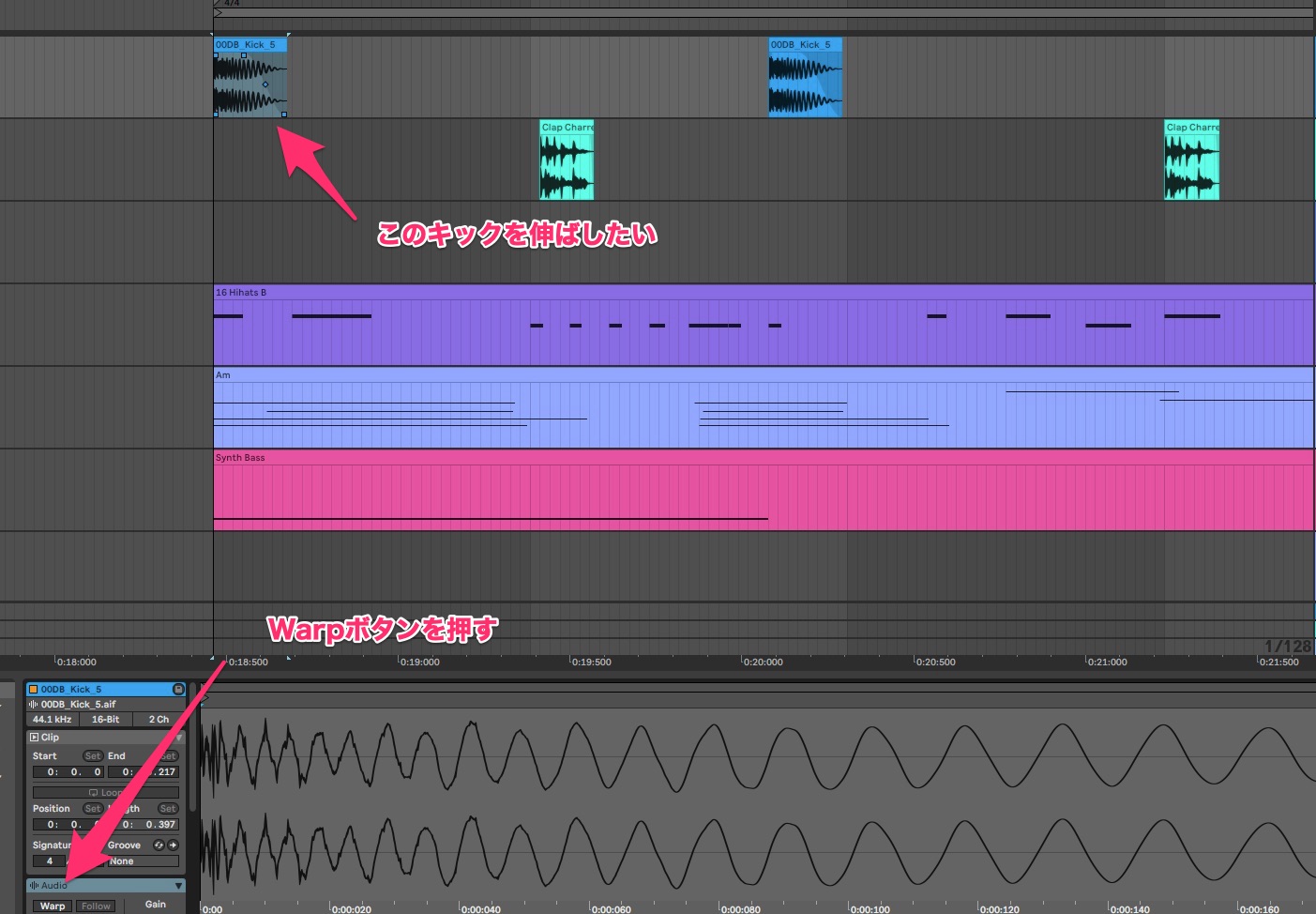The image size is (1316, 914).
Task: Click the save clip icon beside 00DB_Kick_5
Action: click(178, 689)
